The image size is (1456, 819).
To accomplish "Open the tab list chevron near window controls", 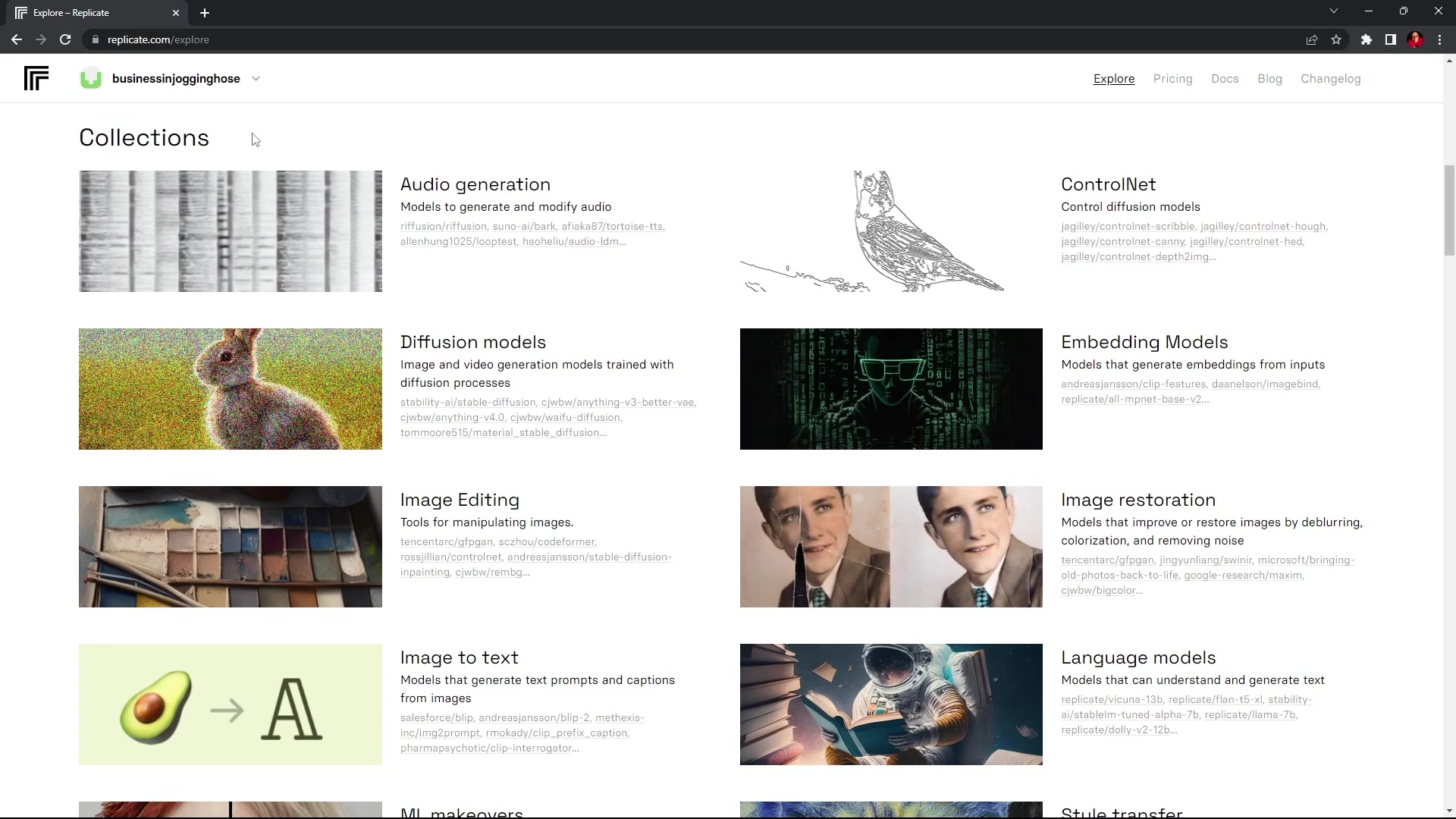I will click(x=1333, y=11).
